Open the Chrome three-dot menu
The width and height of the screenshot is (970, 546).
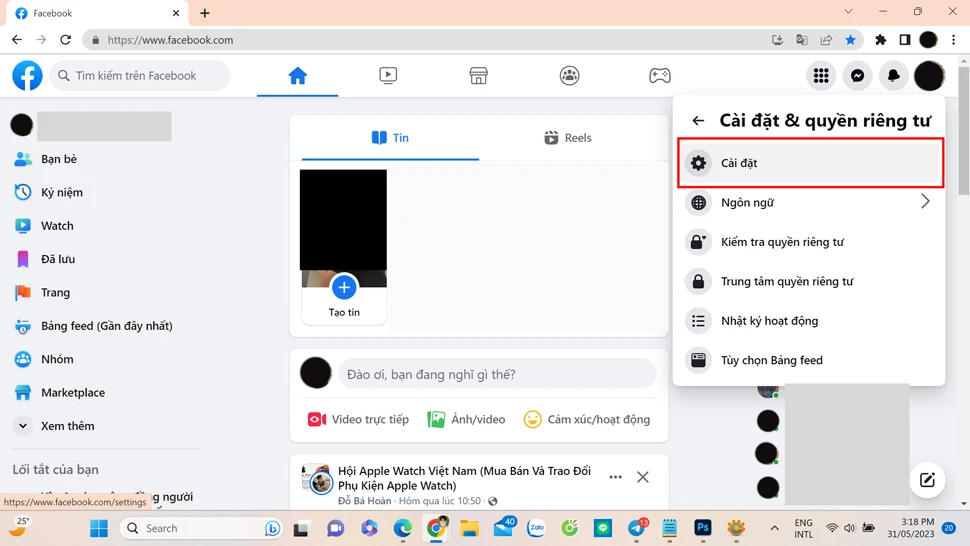click(953, 40)
